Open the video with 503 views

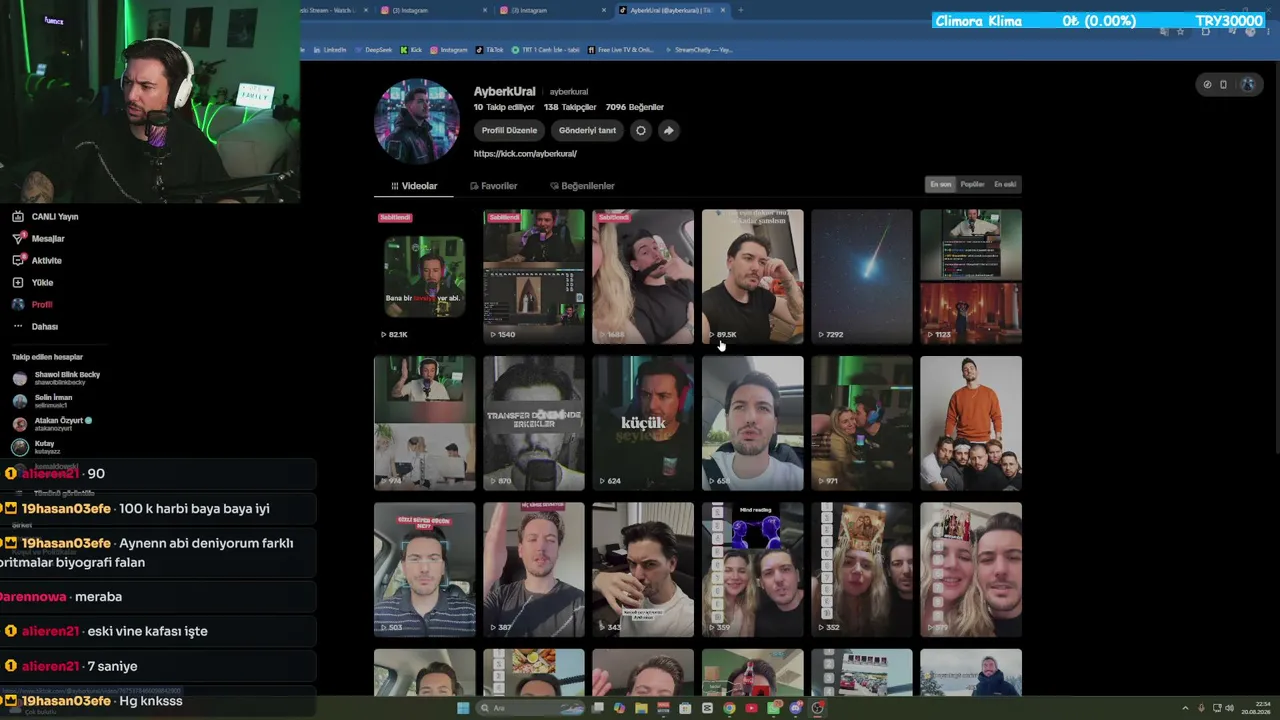pos(424,569)
